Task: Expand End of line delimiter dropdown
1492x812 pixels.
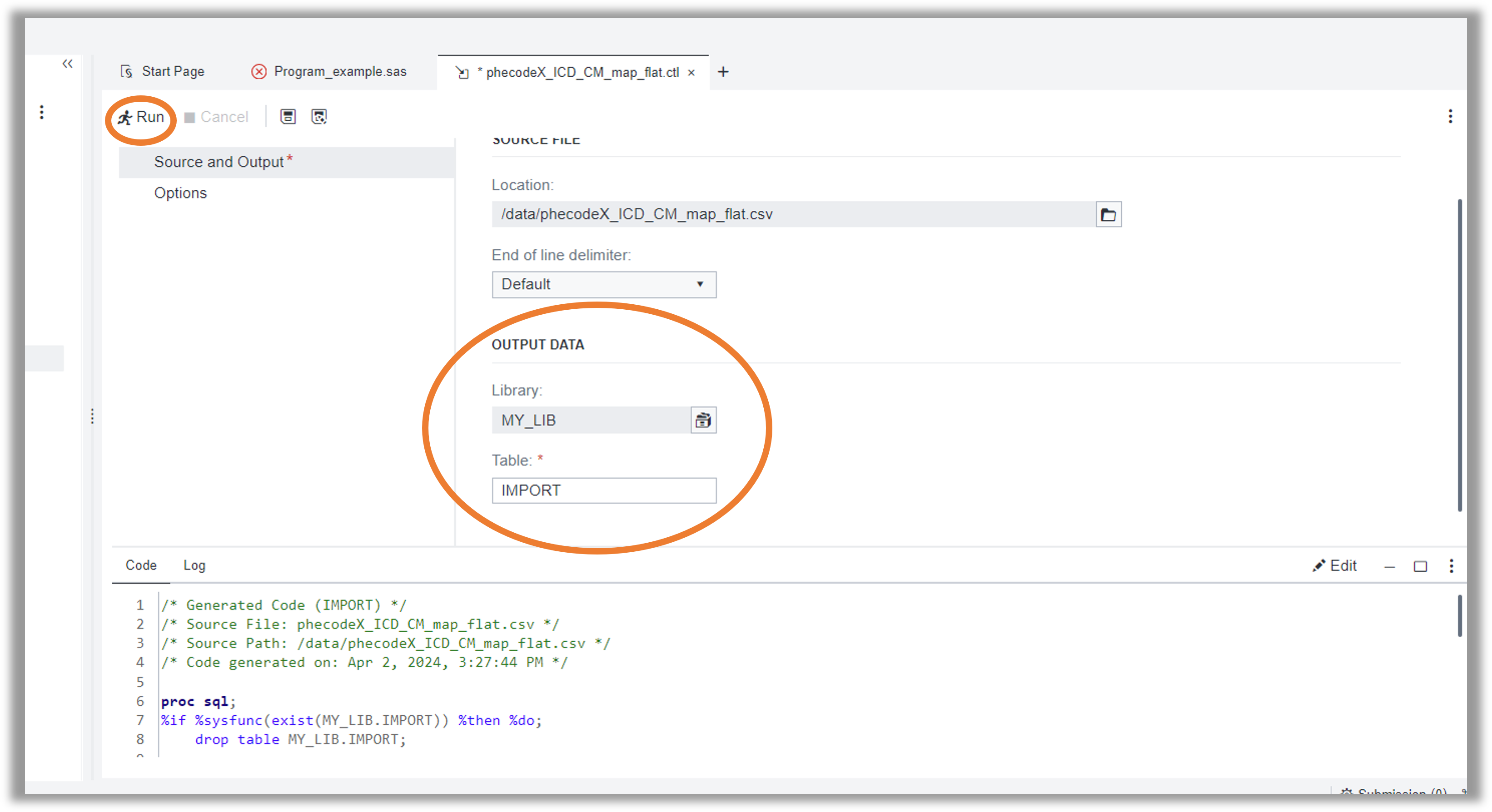Action: click(x=603, y=285)
